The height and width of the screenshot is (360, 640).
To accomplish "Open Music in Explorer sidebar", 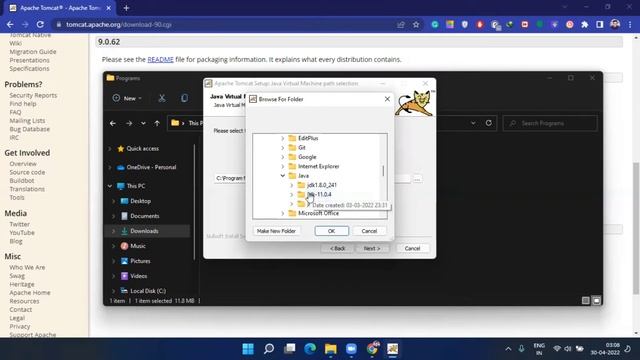I will (138, 246).
